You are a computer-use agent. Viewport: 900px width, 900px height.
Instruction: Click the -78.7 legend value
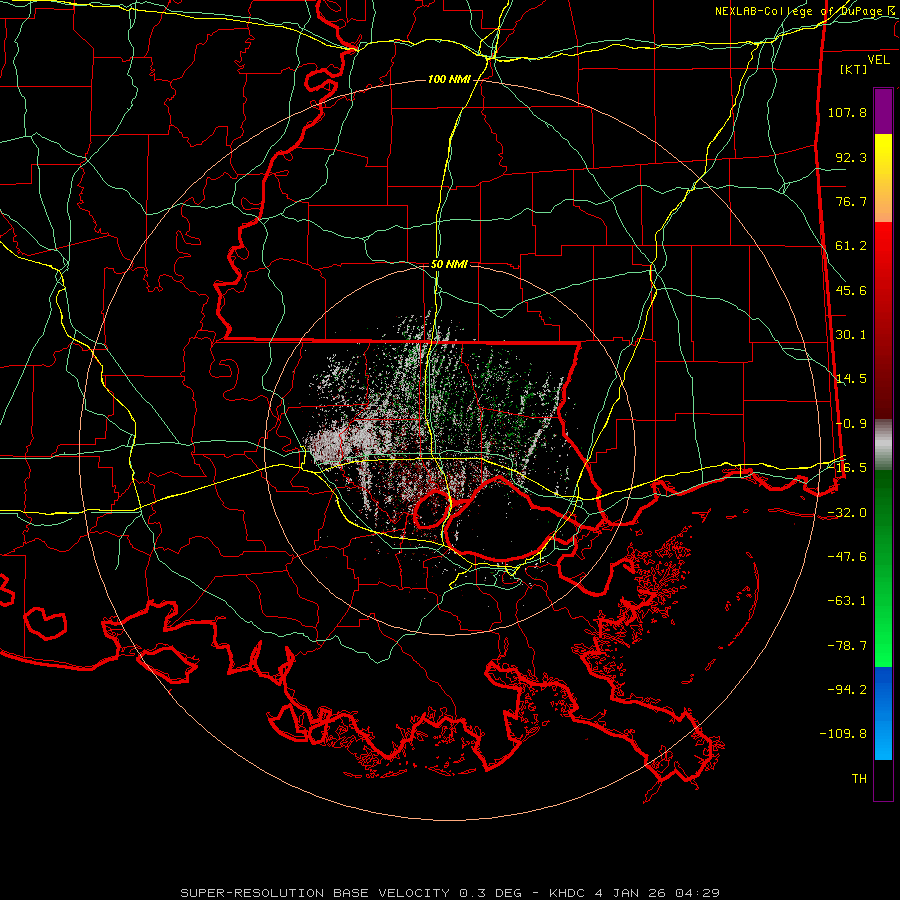(847, 646)
